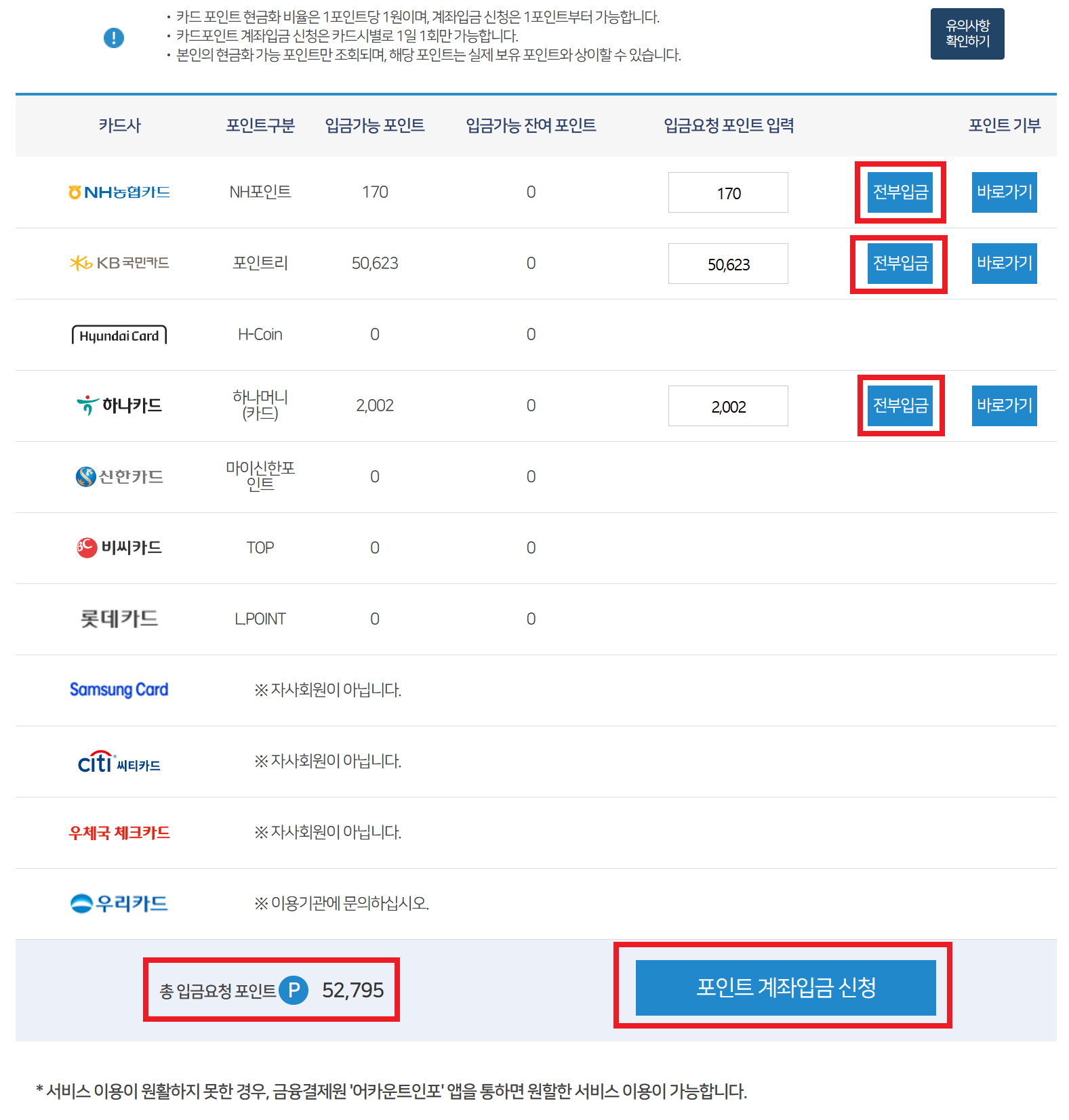Click 카드사 column header
This screenshot has height=1120, width=1069.
click(x=119, y=125)
